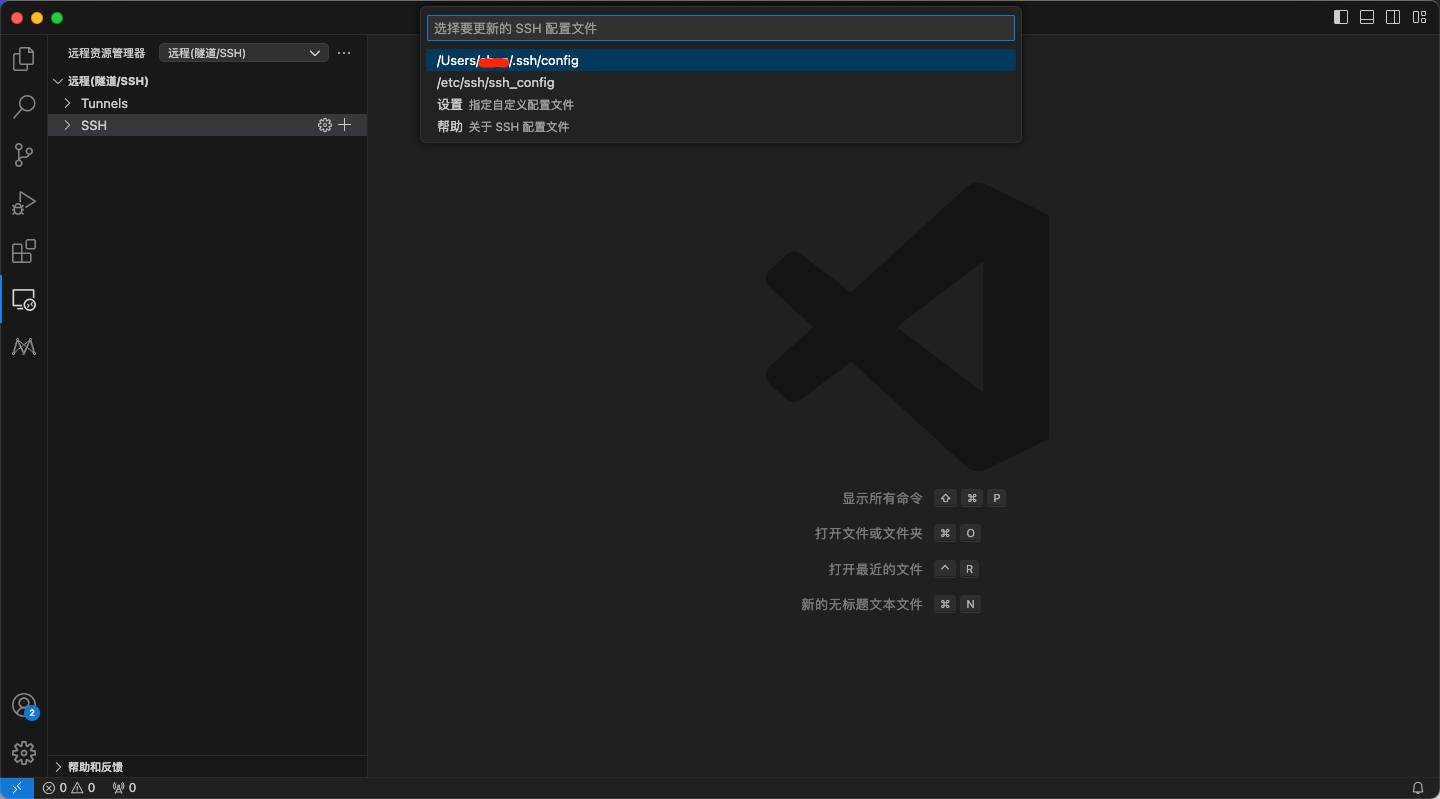The height and width of the screenshot is (799, 1440).
Task: Toggle the secondary sidebar visibility
Action: [1393, 17]
